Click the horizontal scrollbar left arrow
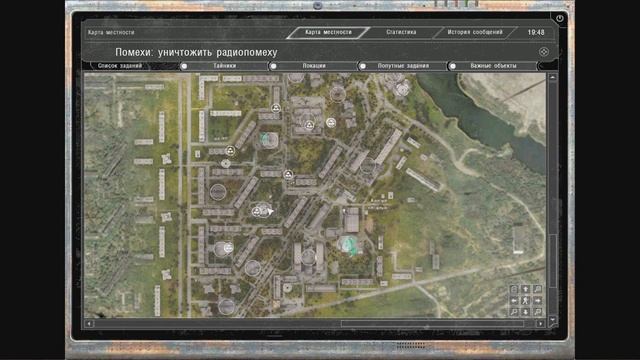This screenshot has height=360, width=640. (x=89, y=324)
